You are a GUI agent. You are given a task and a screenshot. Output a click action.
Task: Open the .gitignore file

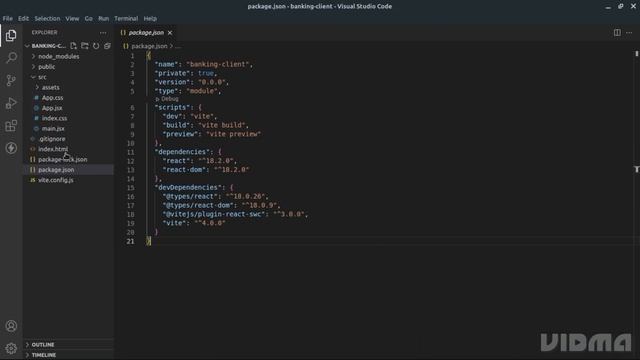51,139
